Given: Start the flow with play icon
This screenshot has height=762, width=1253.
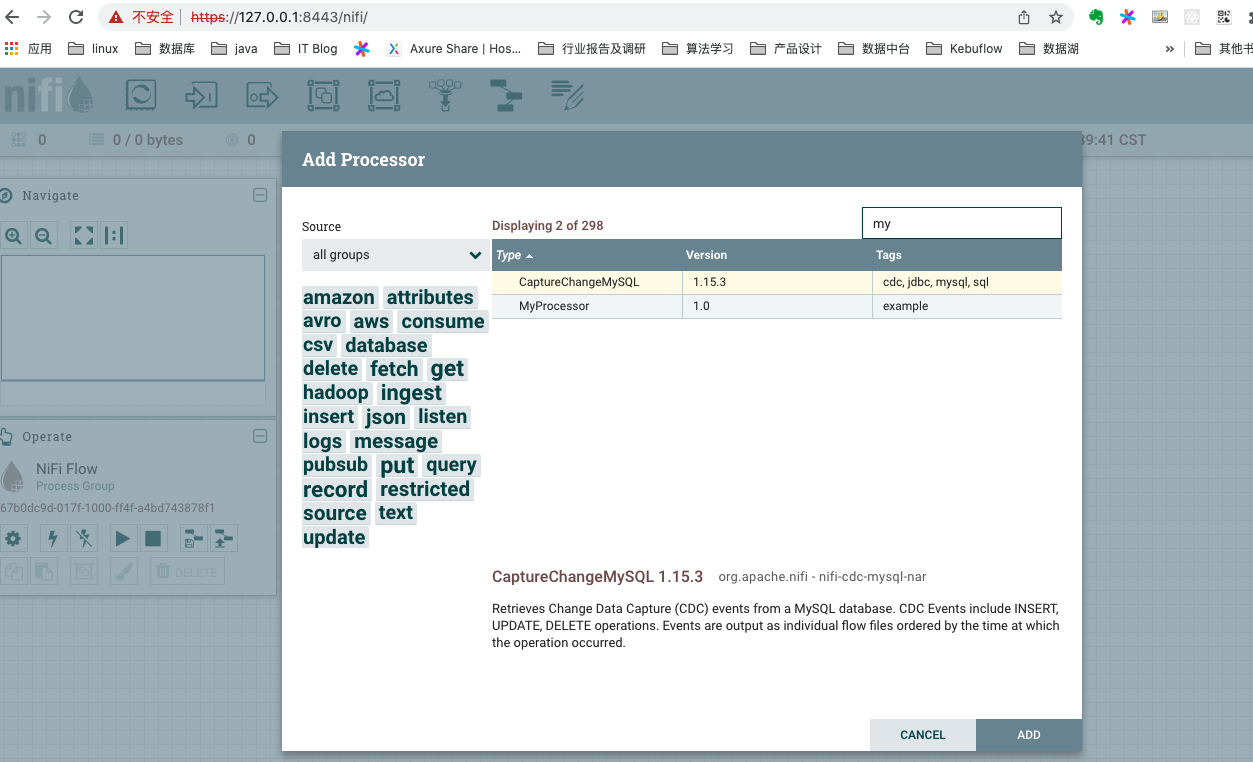Looking at the screenshot, I should [x=122, y=539].
